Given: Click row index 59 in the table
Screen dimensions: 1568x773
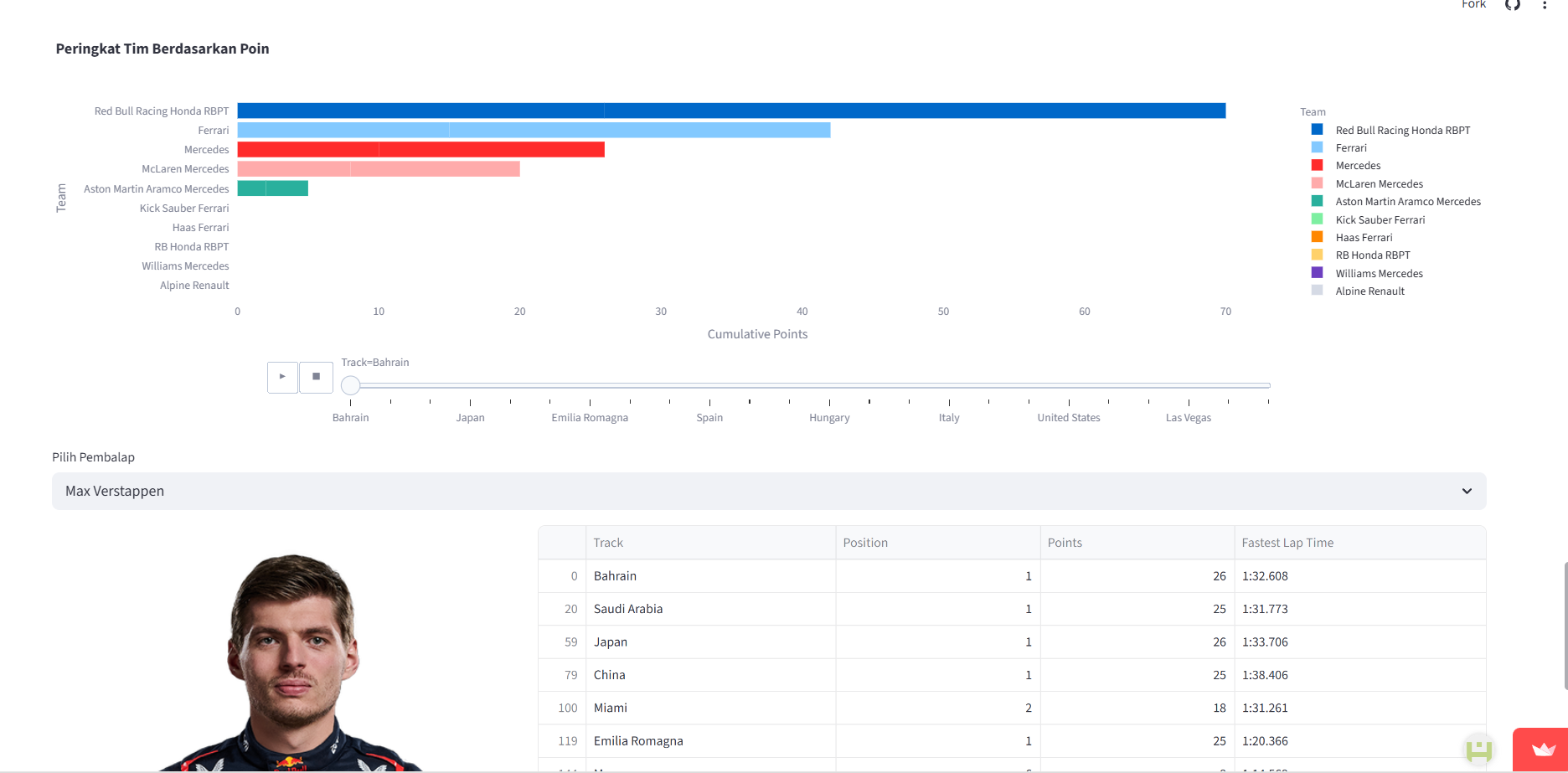Looking at the screenshot, I should click(562, 642).
